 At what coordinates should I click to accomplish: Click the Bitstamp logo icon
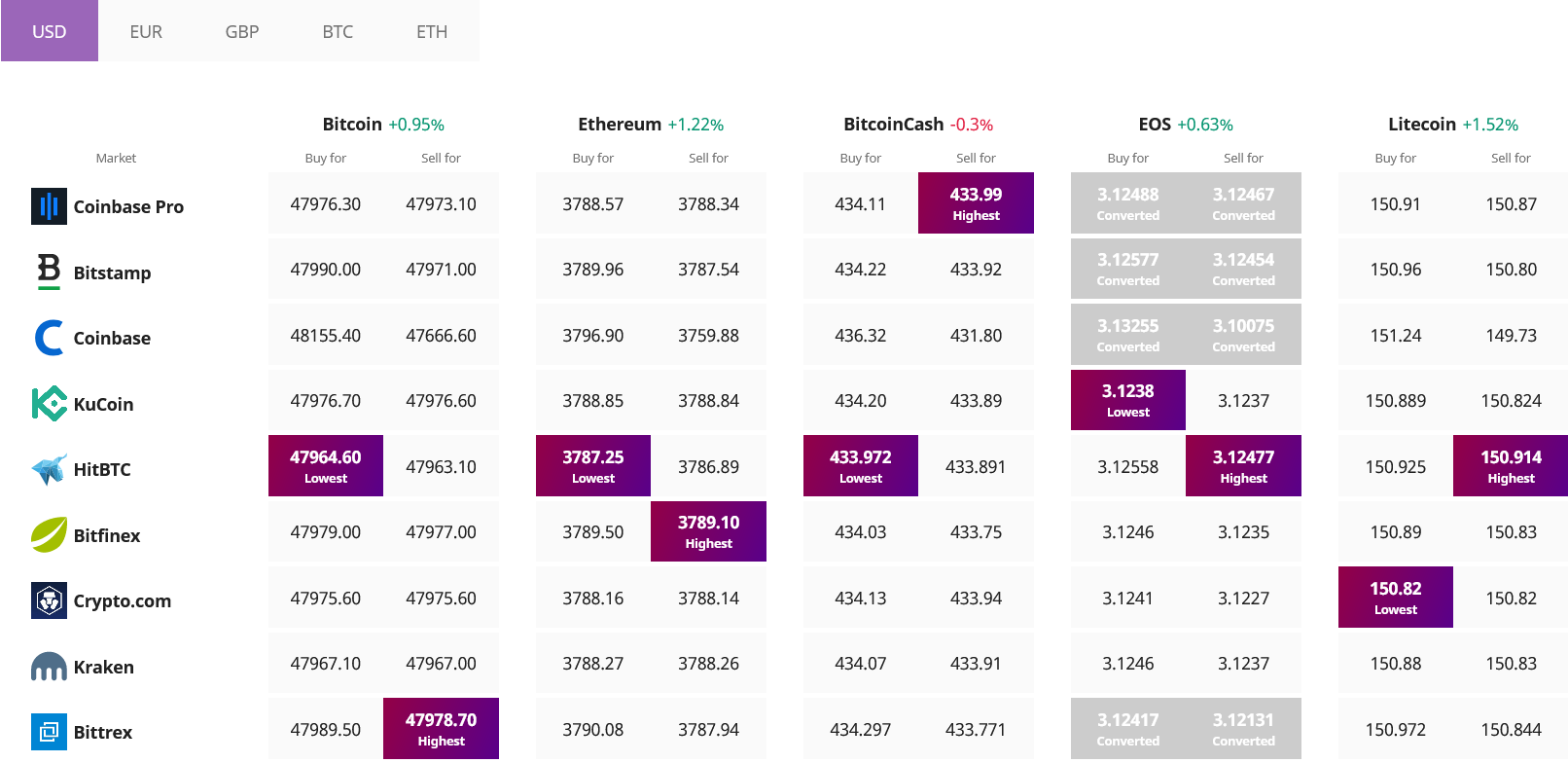point(49,272)
